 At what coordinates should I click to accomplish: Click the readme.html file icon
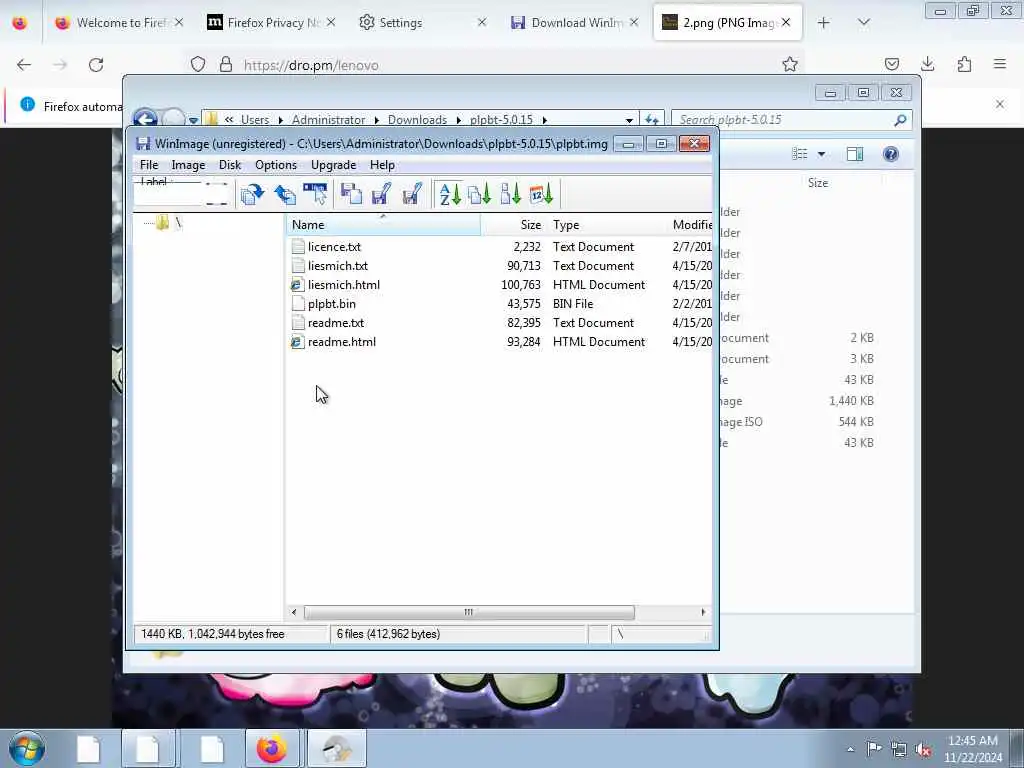(298, 342)
